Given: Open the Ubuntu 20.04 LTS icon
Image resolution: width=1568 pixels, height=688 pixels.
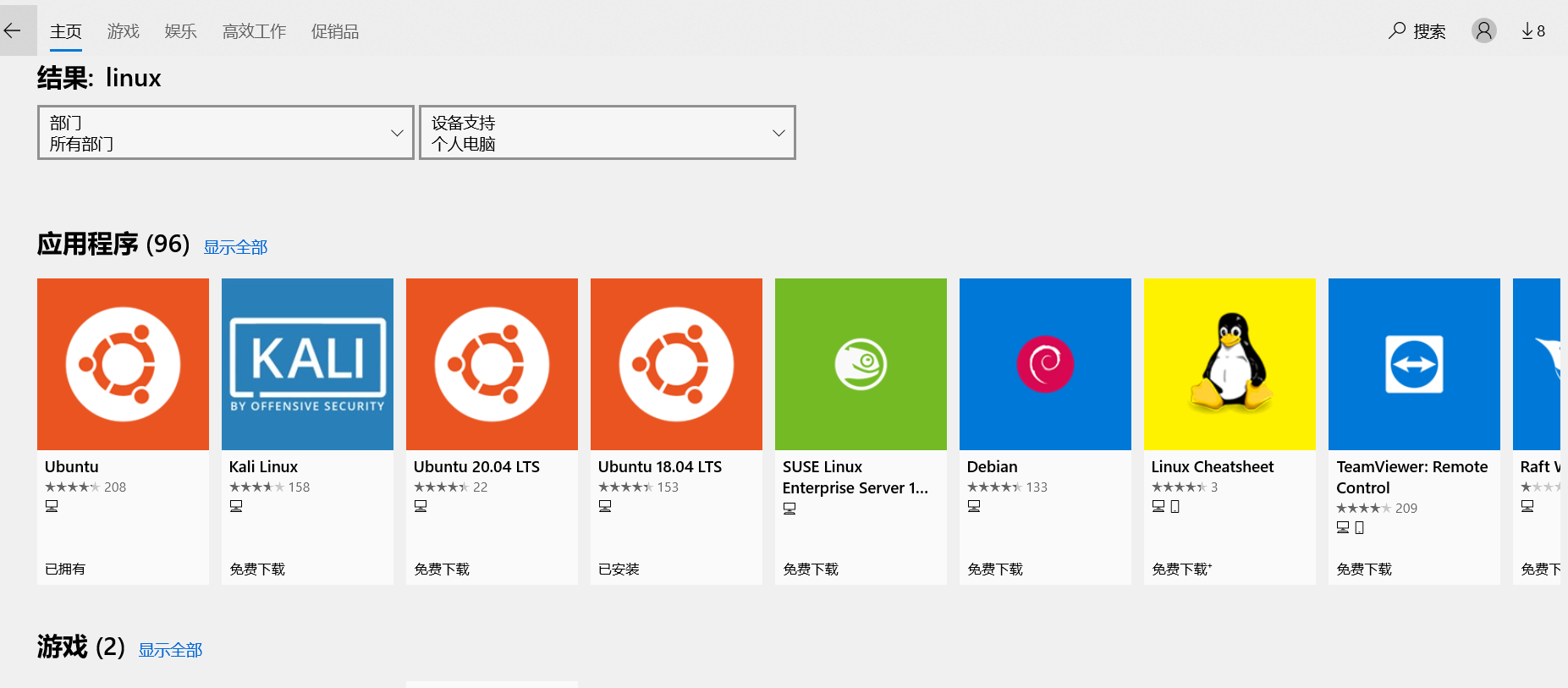Looking at the screenshot, I should click(x=492, y=364).
